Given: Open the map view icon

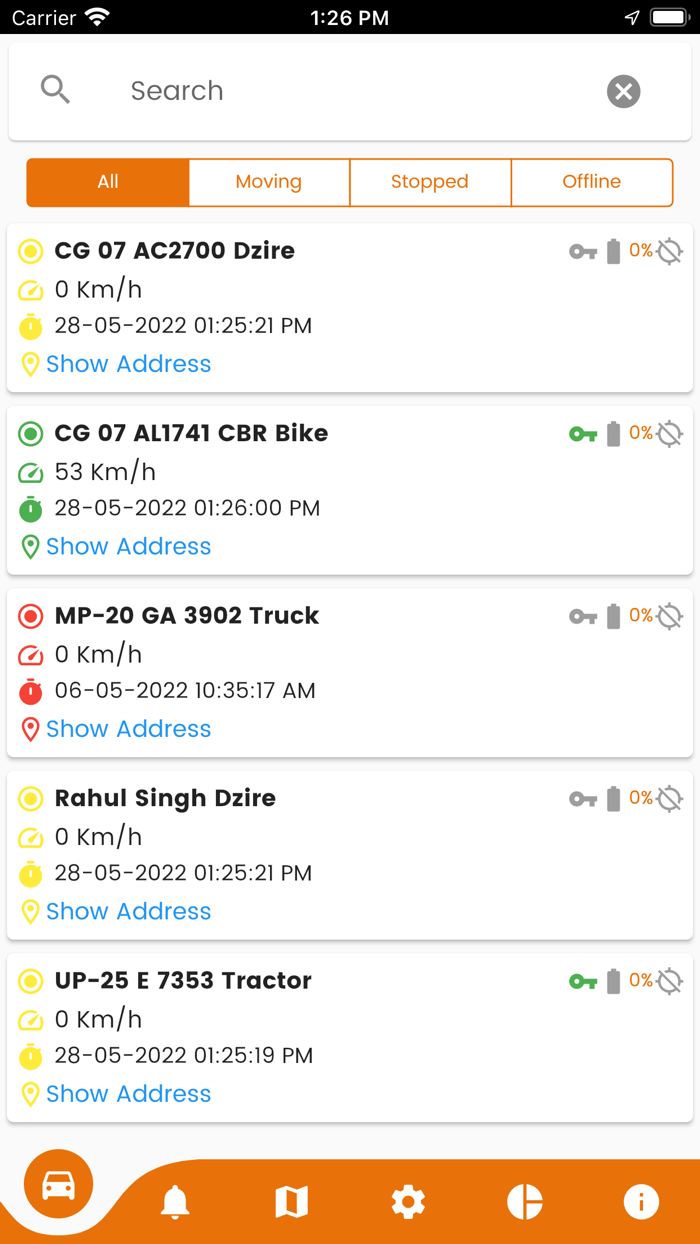Looking at the screenshot, I should [292, 1202].
